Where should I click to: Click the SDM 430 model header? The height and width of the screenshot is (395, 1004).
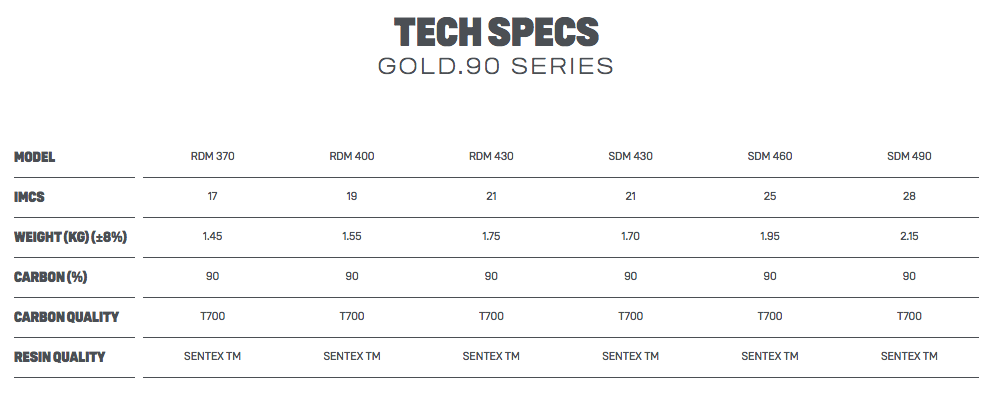pos(630,156)
